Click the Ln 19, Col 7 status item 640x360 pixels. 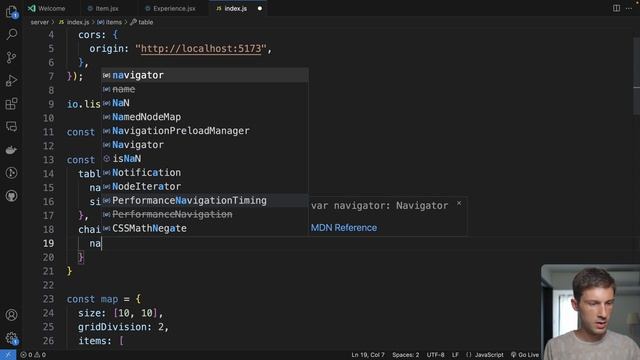click(368, 355)
